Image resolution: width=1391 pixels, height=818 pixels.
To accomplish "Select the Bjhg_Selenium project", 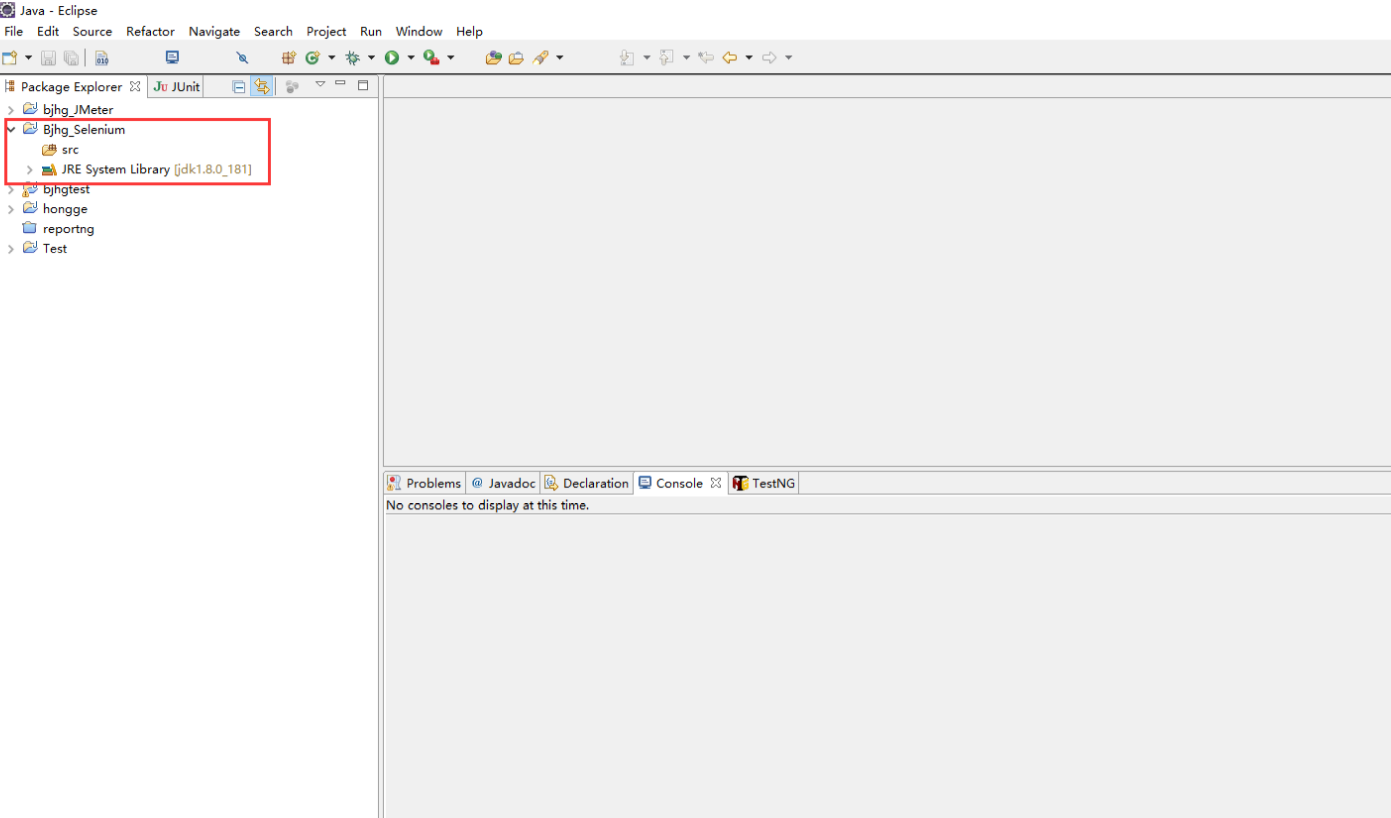I will tap(83, 130).
